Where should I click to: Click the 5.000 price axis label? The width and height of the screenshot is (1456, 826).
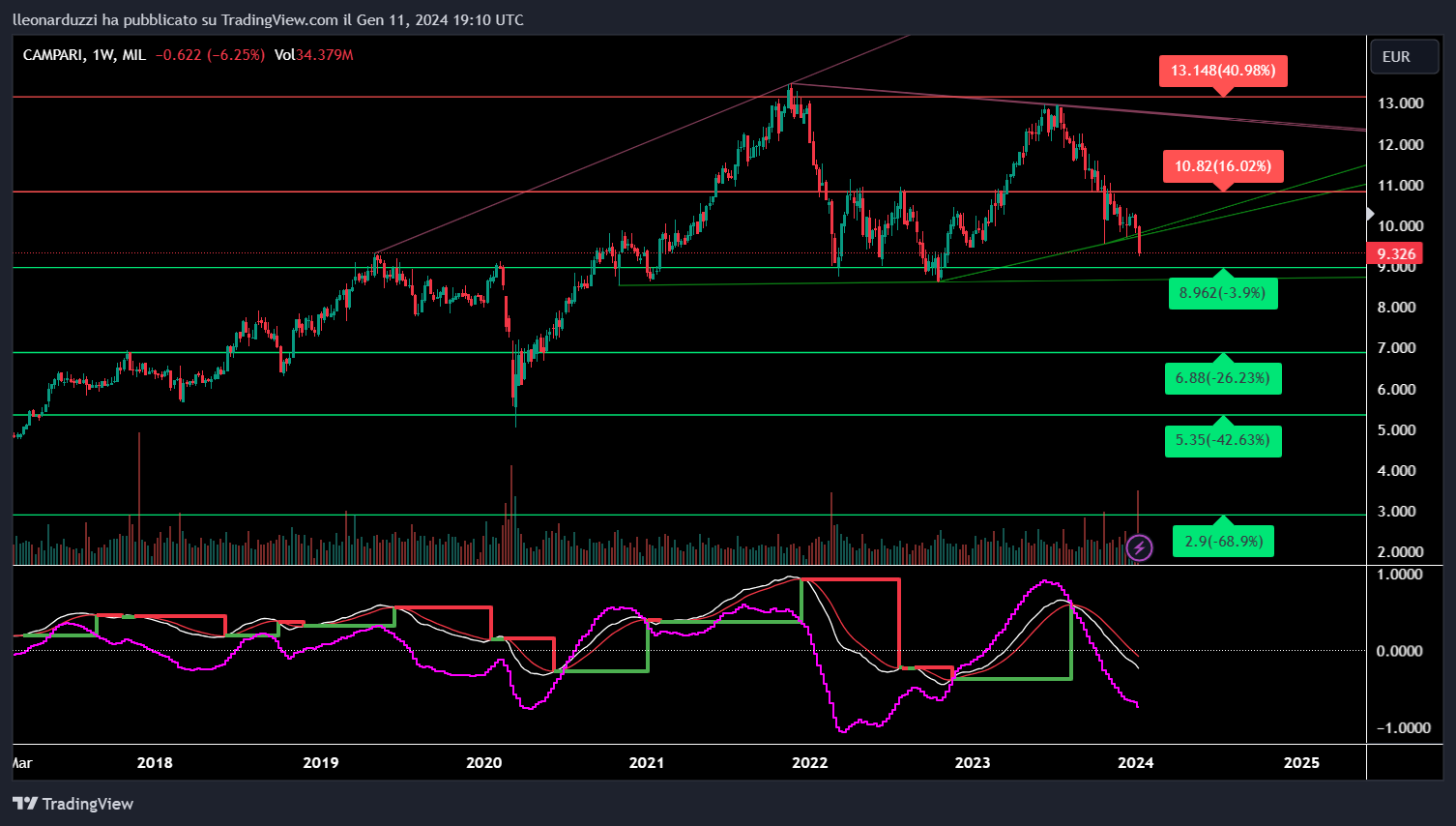1396,430
